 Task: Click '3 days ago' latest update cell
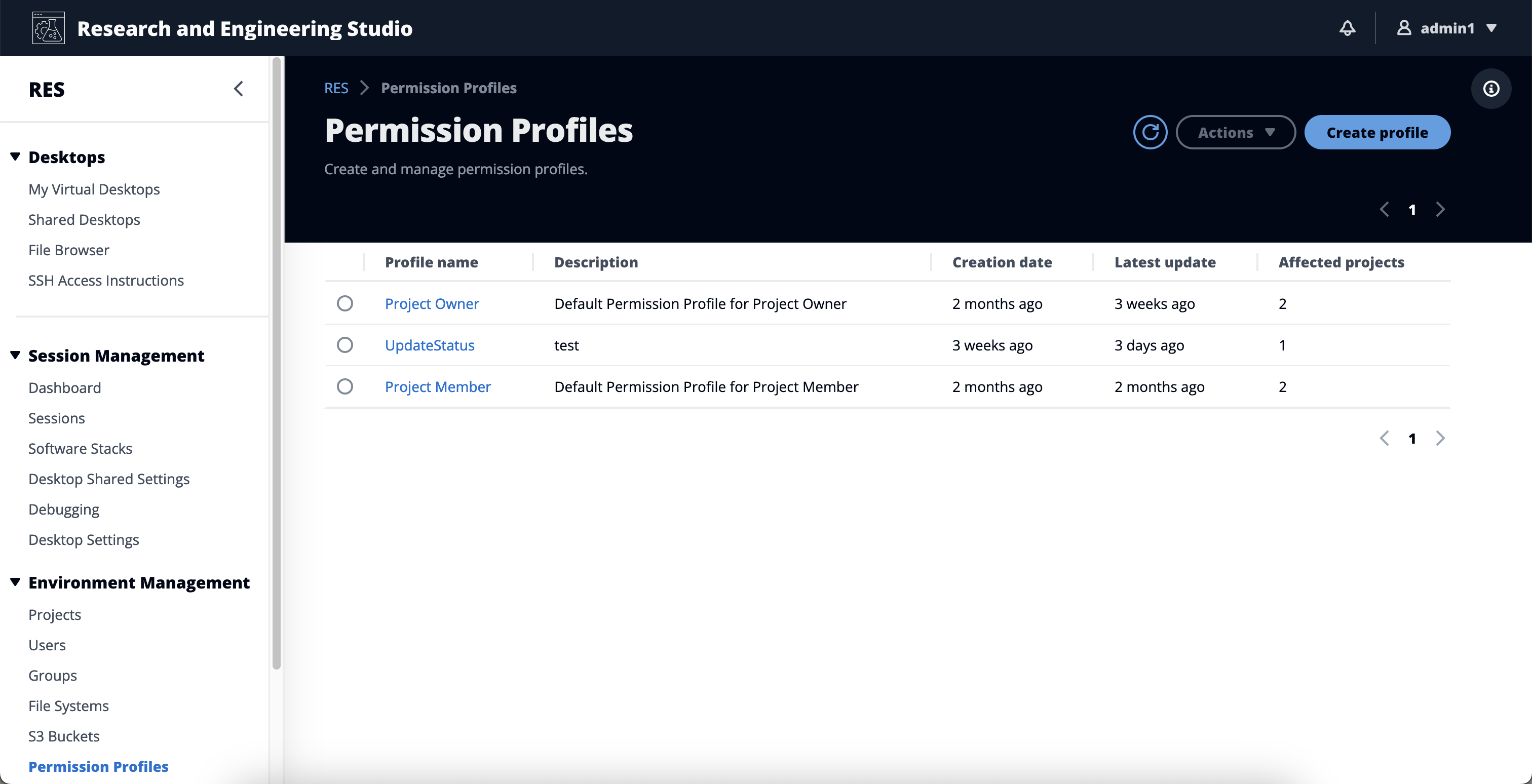point(1149,345)
